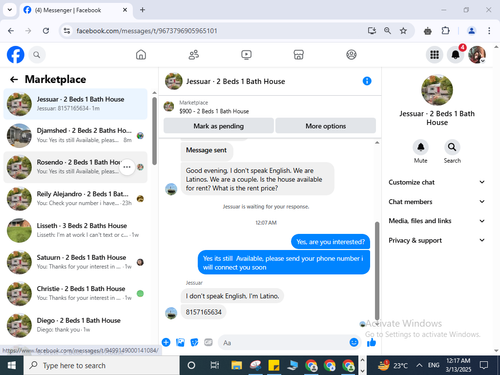The width and height of the screenshot is (500, 375).
Task: Open Djamshed 2 Beds 2 Baths conversation
Action: pos(75,135)
